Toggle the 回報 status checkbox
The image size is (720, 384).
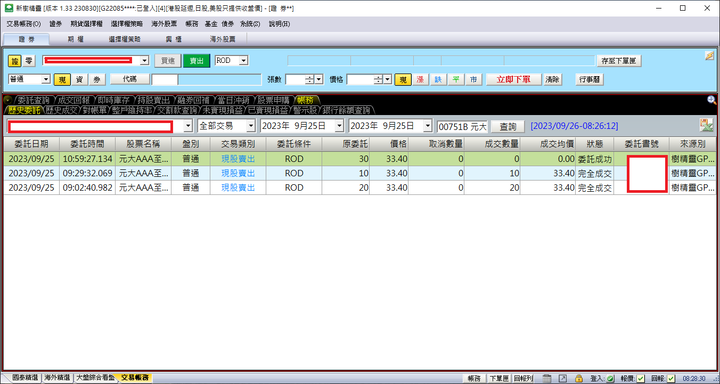coord(671,378)
